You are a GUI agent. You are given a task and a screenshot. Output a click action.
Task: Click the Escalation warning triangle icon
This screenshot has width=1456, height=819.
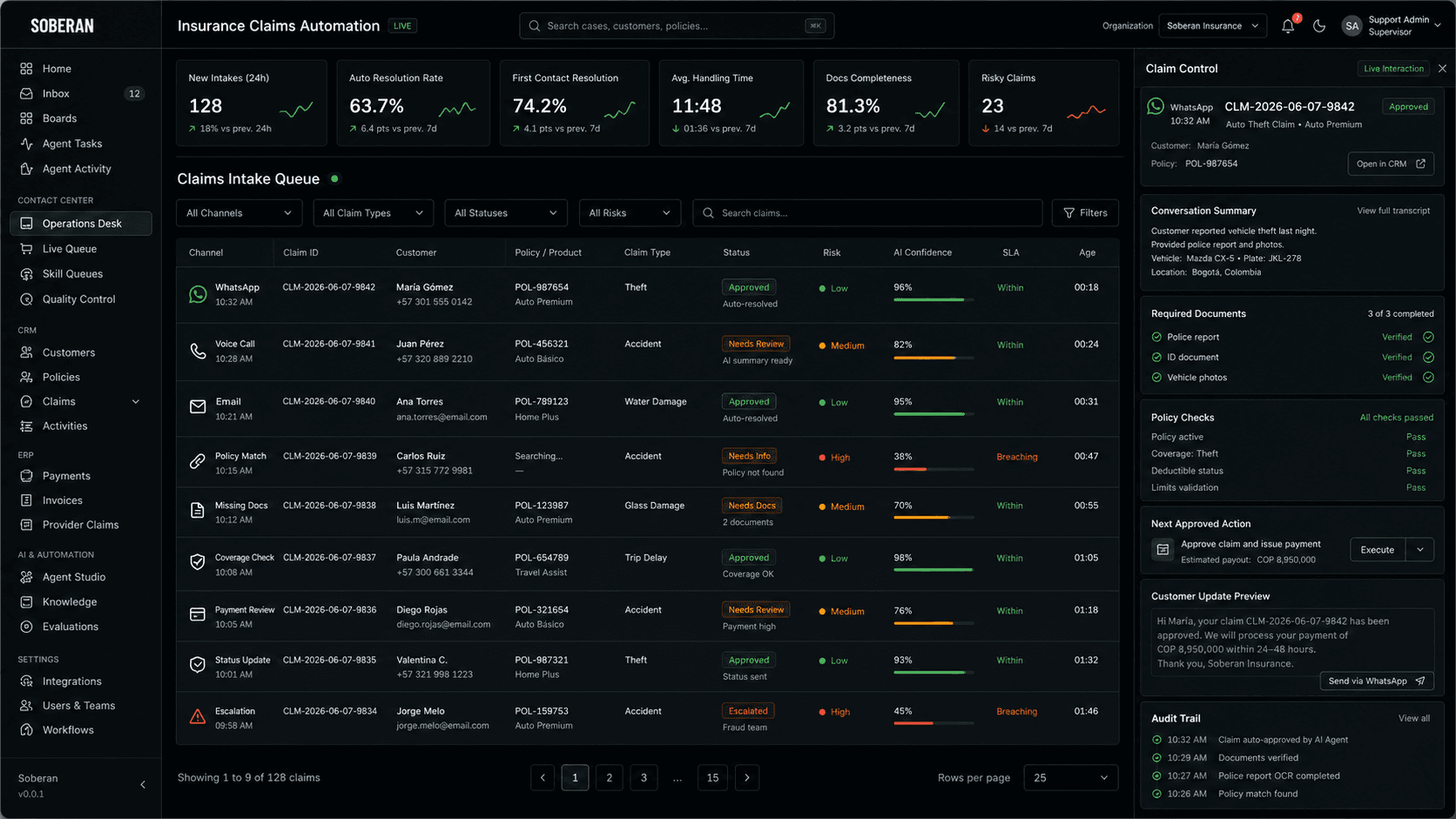(198, 717)
